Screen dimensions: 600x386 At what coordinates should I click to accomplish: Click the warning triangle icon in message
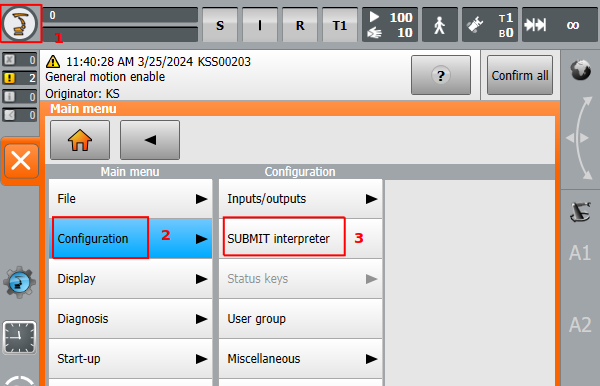53,62
